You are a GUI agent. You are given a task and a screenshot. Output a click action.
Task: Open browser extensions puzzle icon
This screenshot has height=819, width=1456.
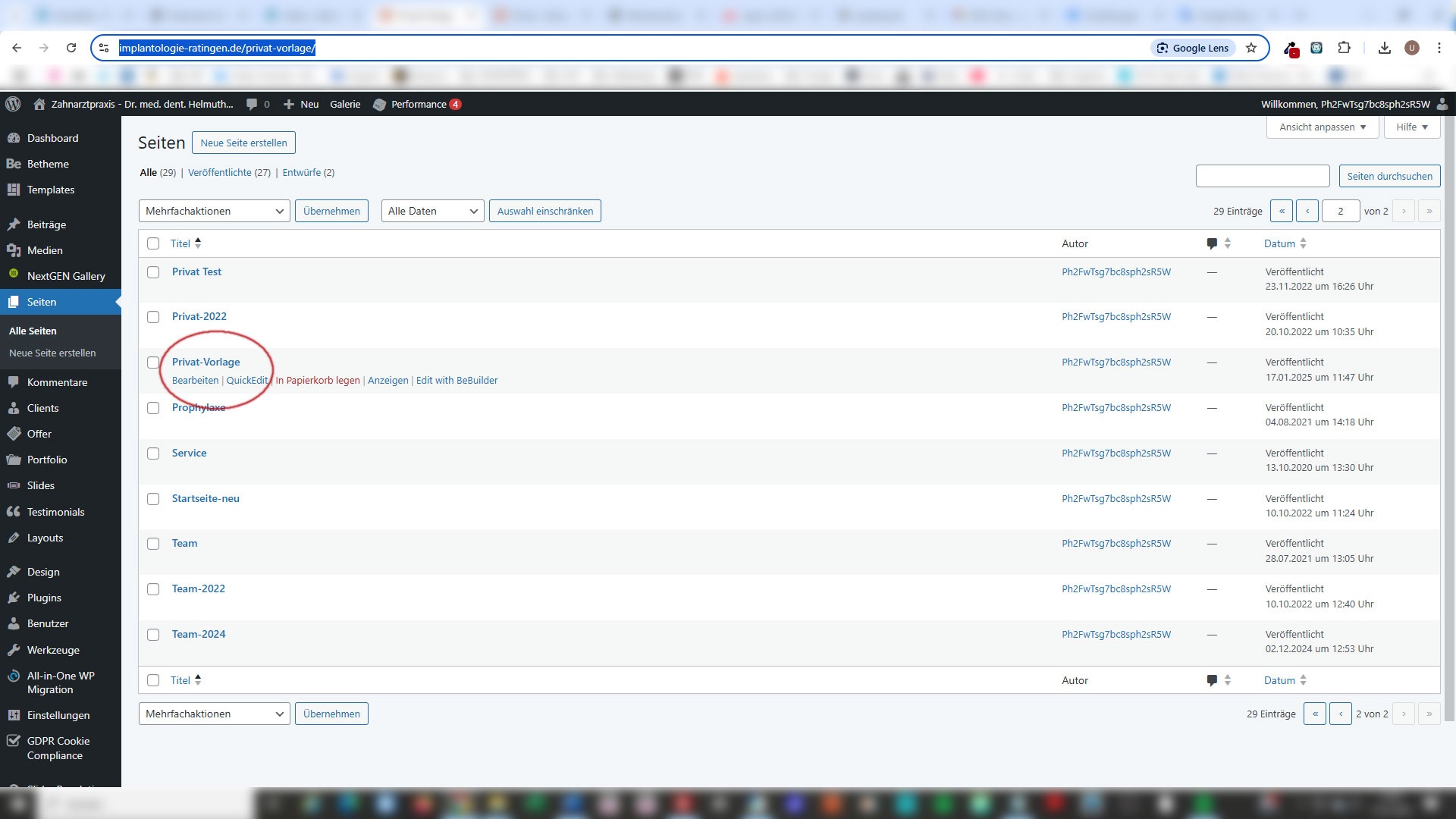(1344, 48)
